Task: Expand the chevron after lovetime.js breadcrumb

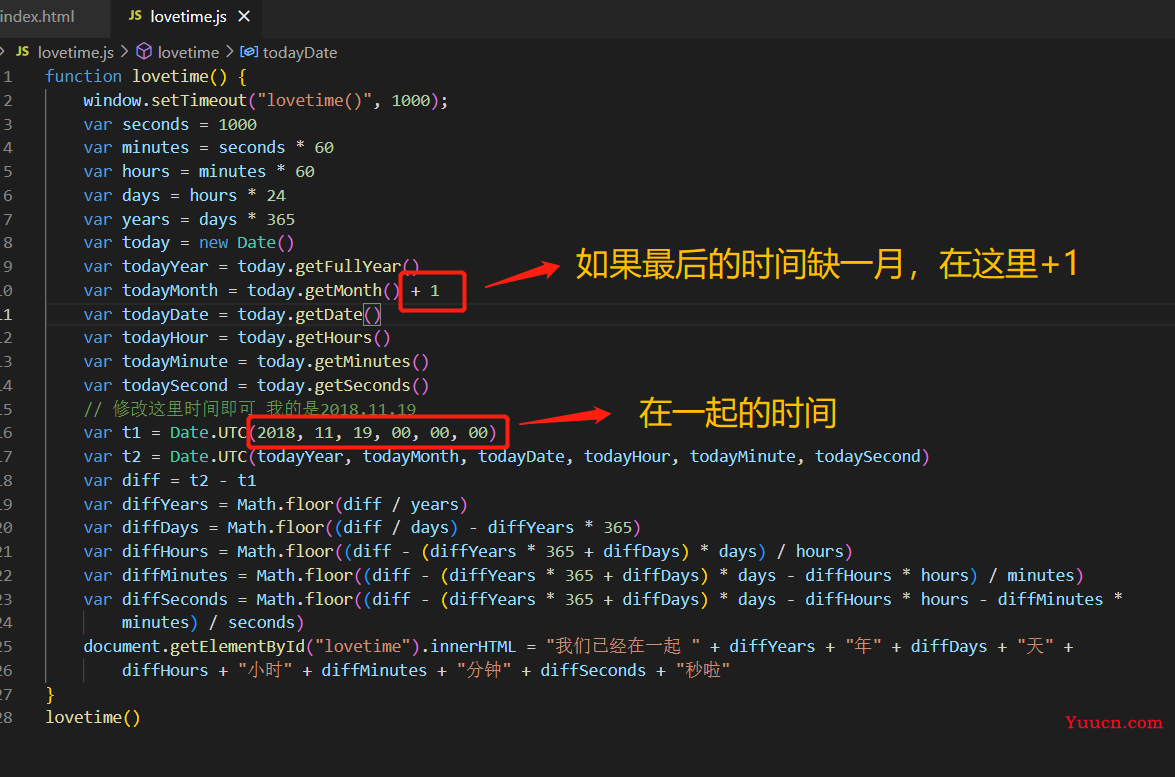Action: click(x=124, y=52)
